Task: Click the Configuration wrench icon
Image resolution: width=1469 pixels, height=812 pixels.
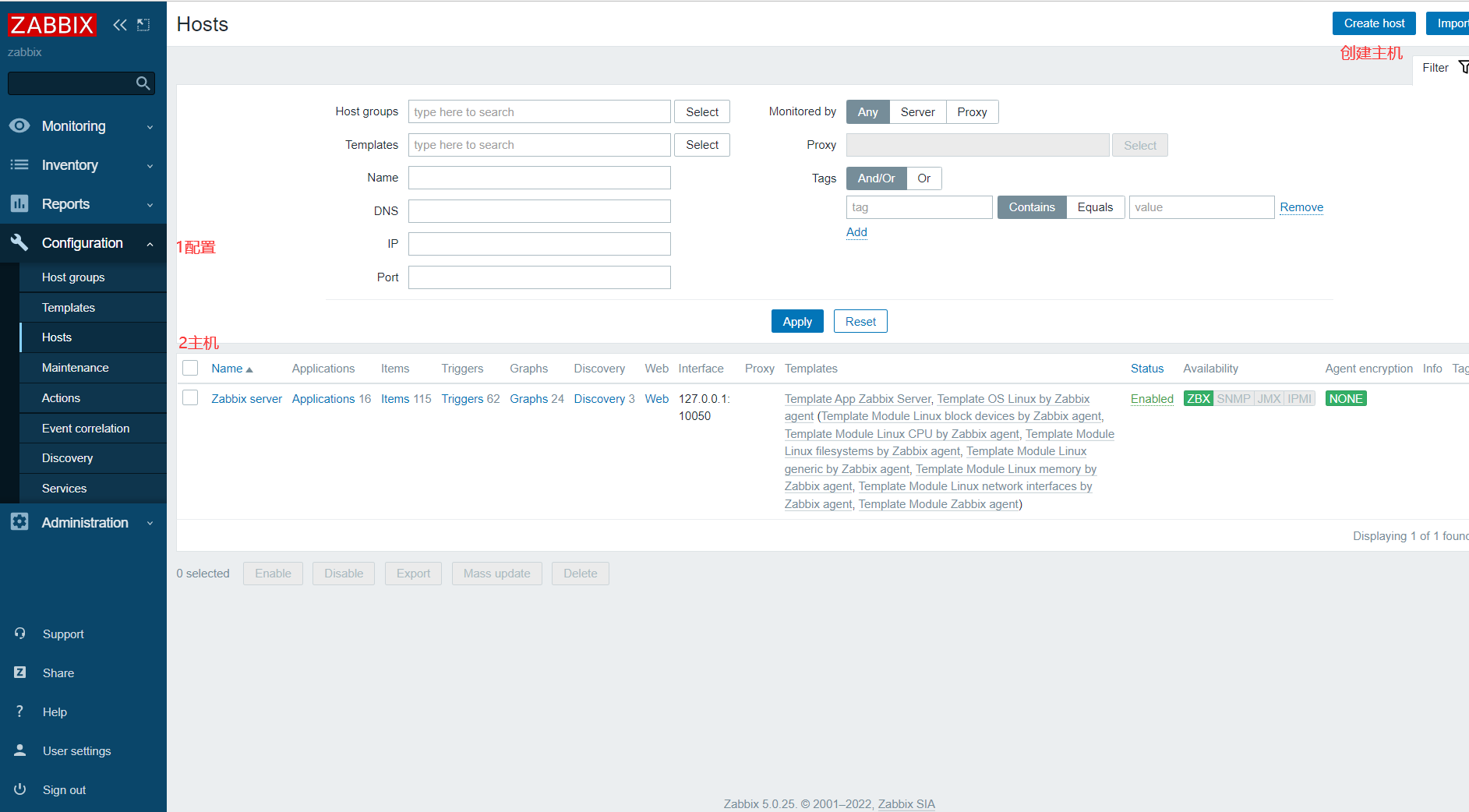Action: [x=19, y=242]
